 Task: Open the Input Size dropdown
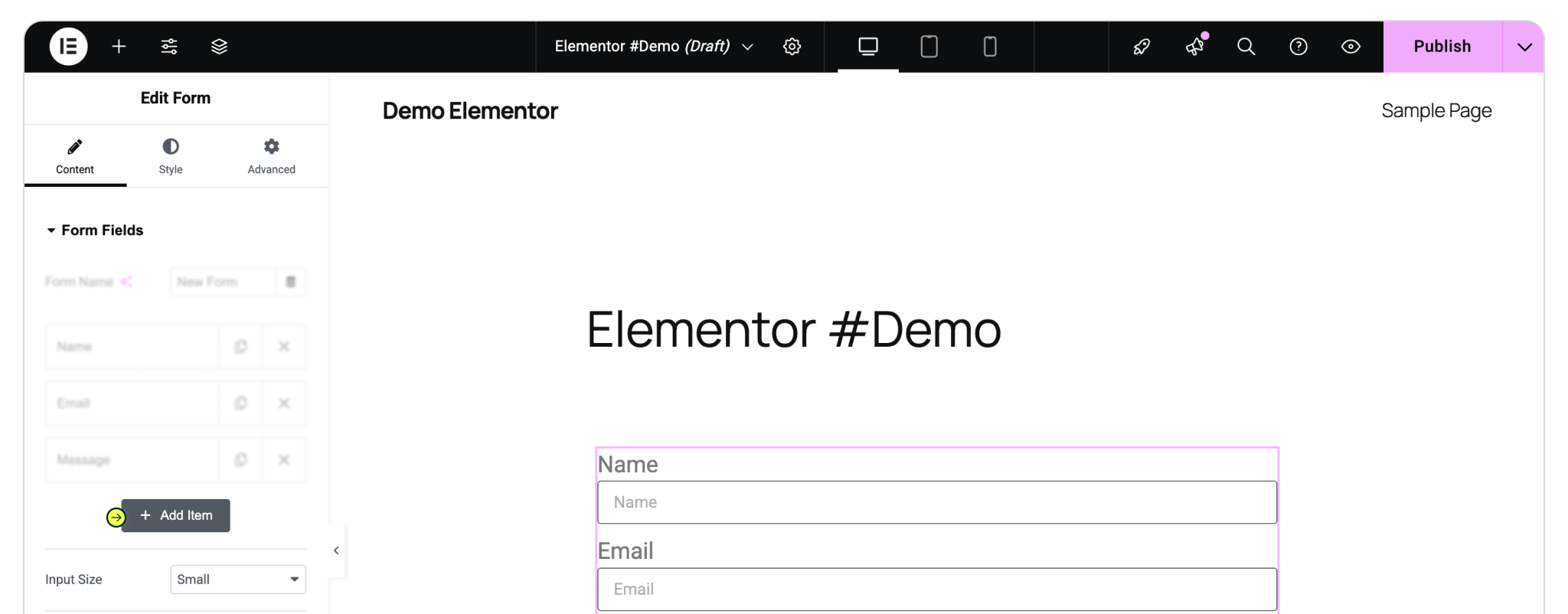click(238, 580)
